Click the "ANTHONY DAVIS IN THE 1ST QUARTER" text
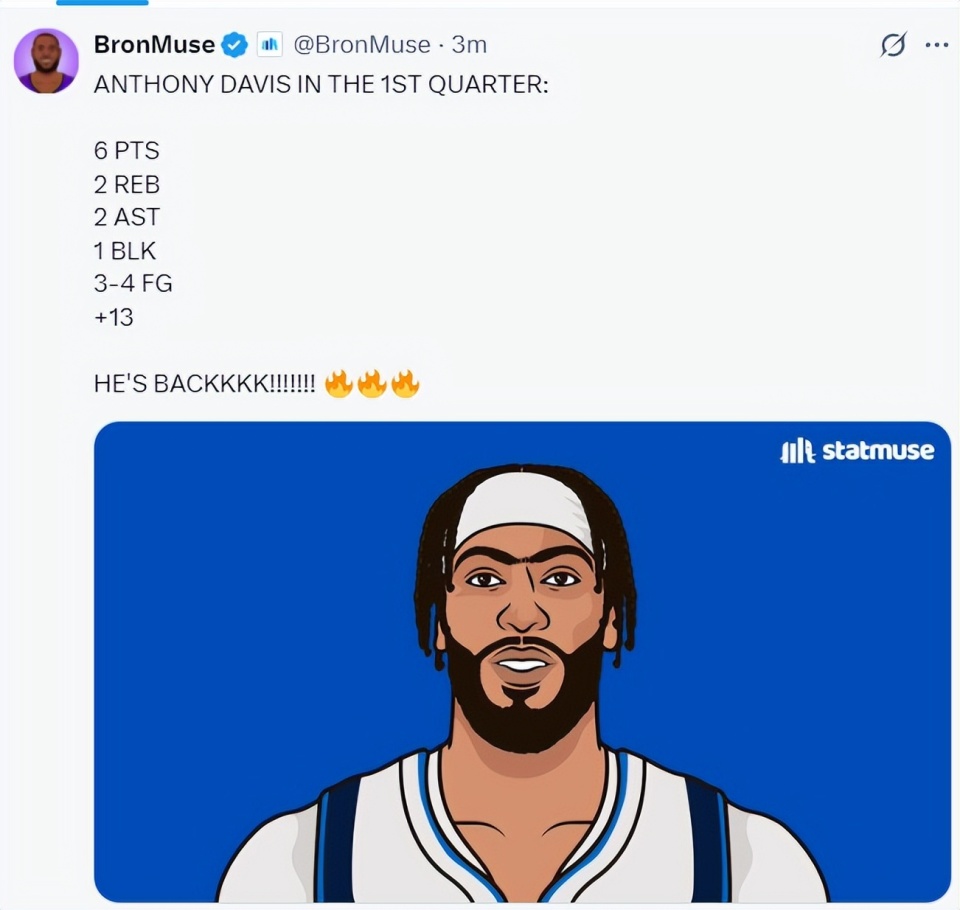 [321, 84]
